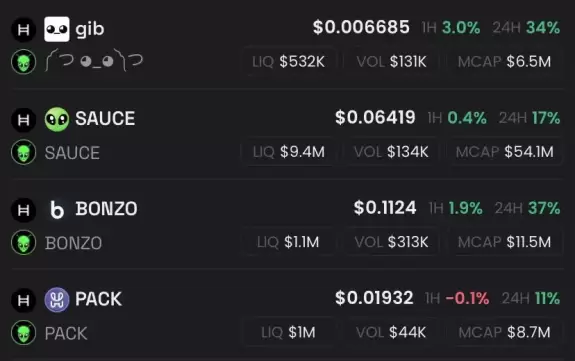Click the gib token logo icon
This screenshot has height=361, width=575.
tap(57, 29)
